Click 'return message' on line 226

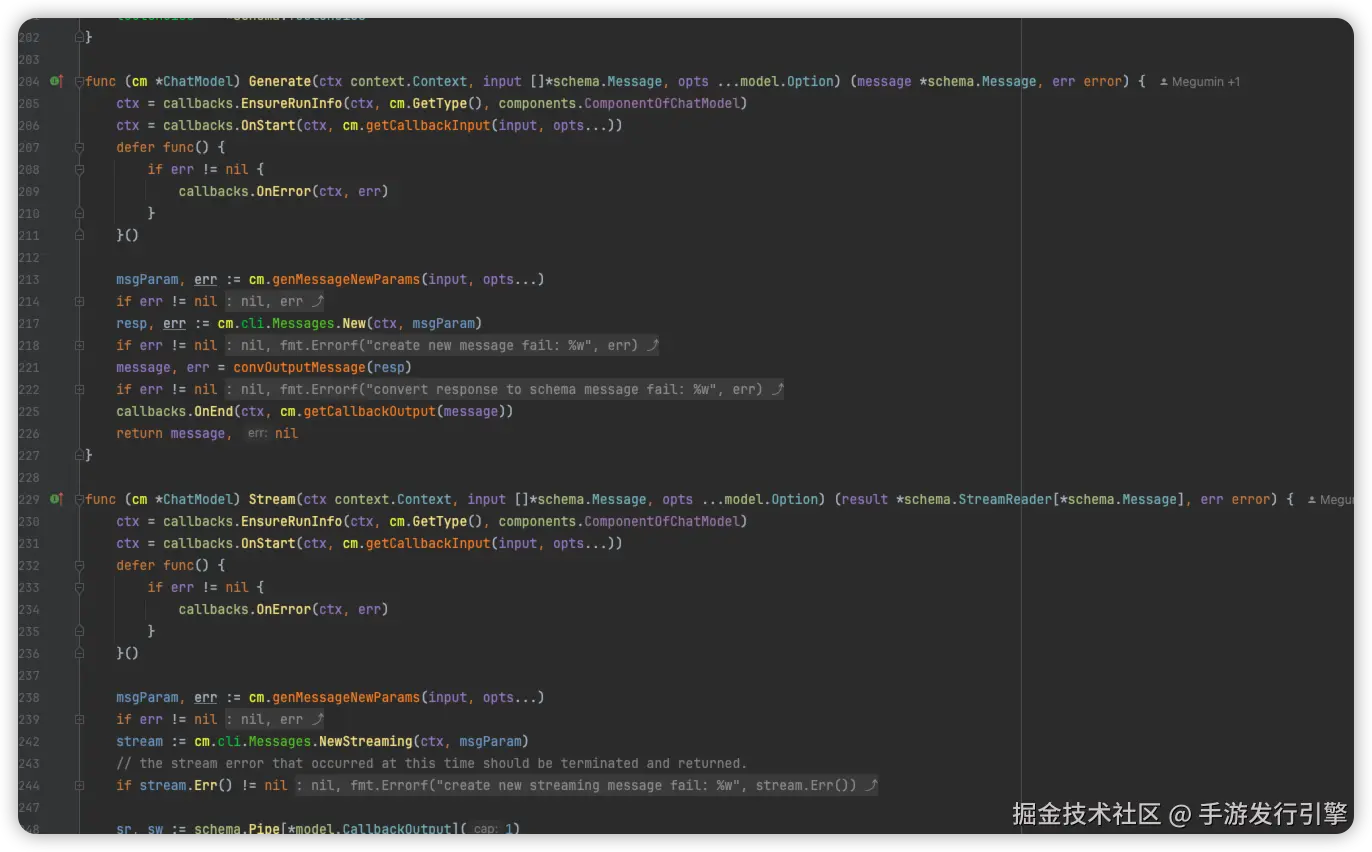(x=170, y=433)
